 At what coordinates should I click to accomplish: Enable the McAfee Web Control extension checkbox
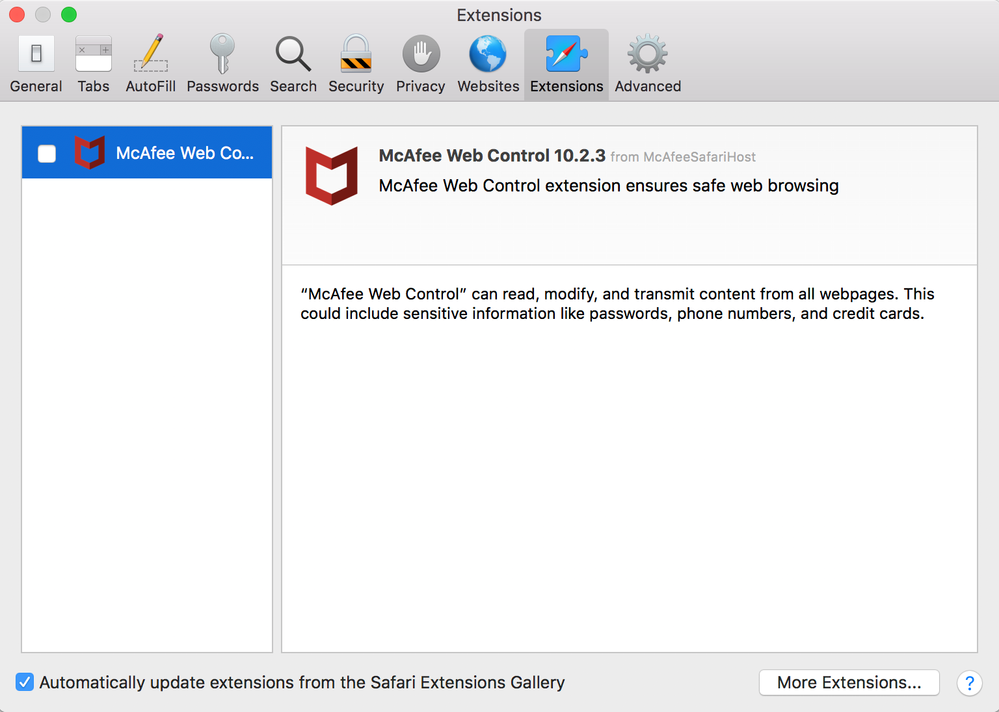tap(47, 153)
